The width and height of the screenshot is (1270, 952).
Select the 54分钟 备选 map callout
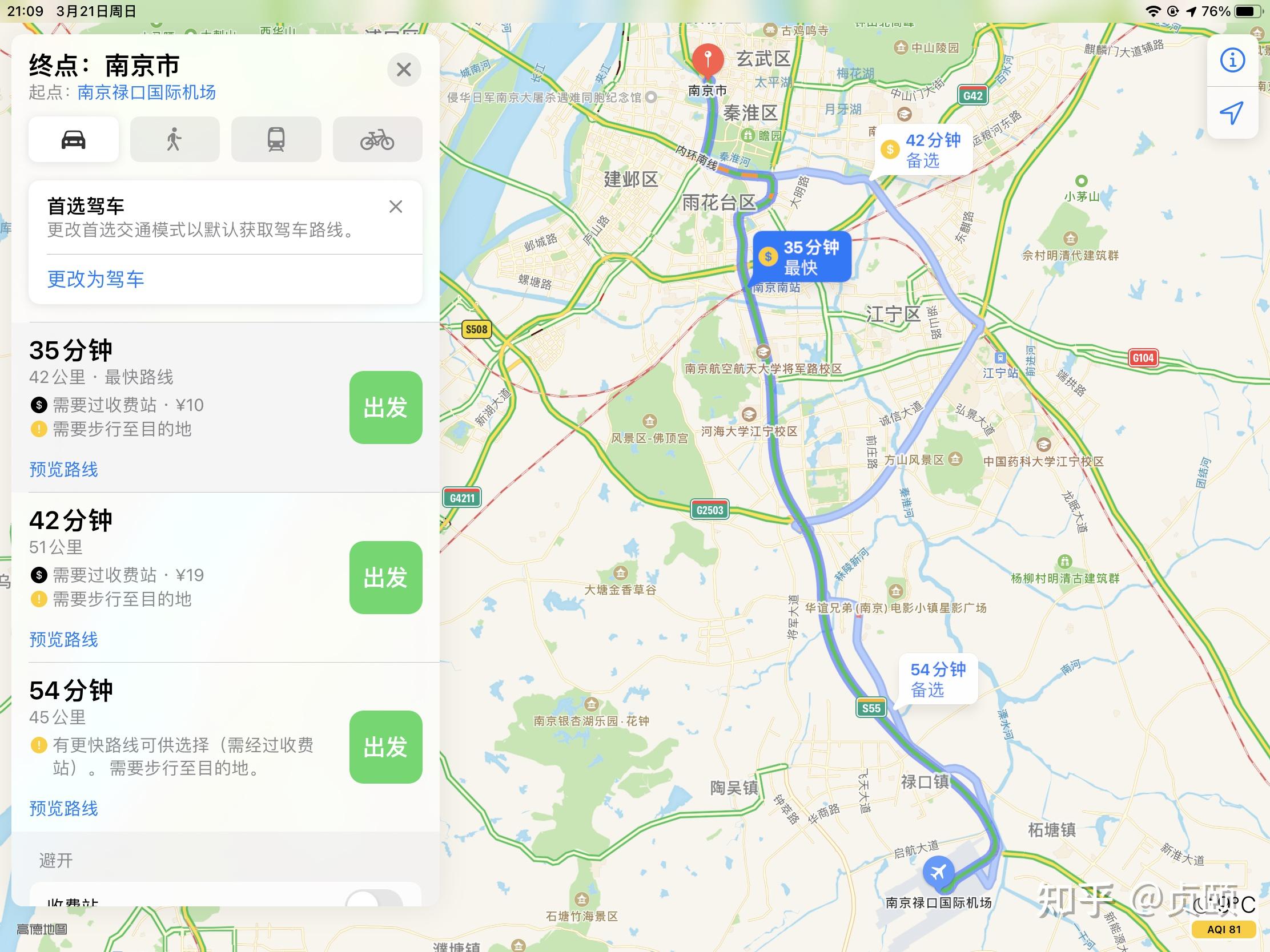click(938, 679)
